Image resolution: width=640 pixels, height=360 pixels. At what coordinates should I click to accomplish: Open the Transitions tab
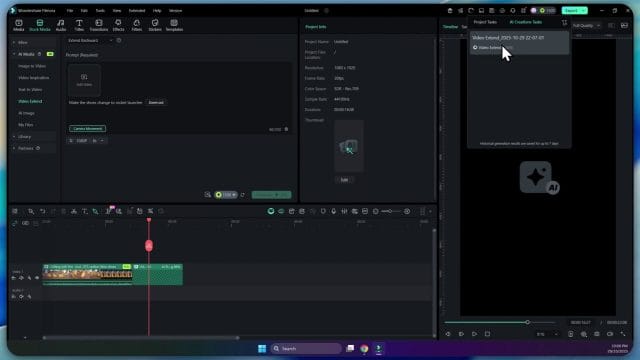(99, 25)
